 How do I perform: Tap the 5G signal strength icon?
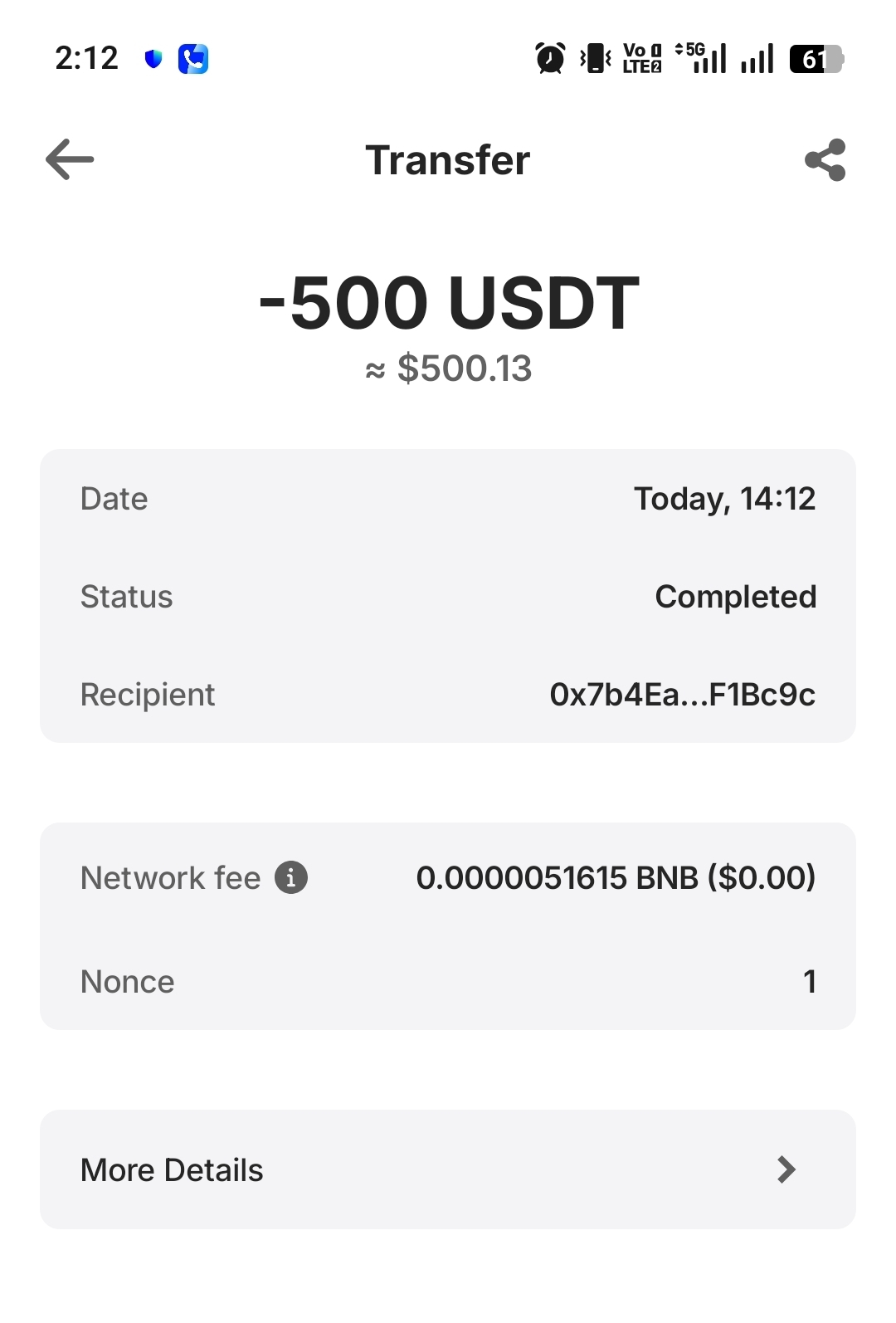point(702,59)
